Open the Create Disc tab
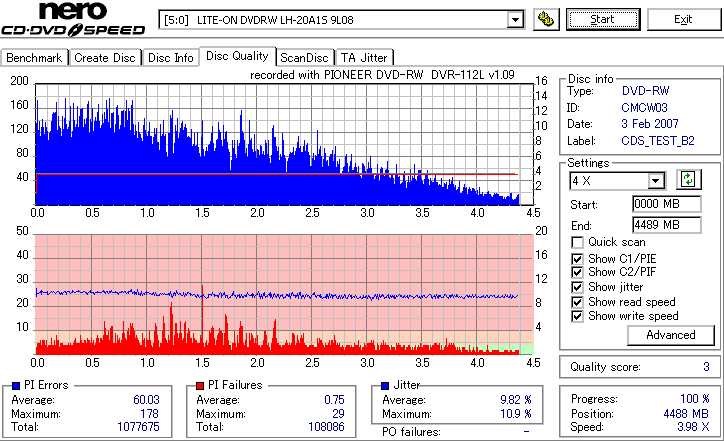The height and width of the screenshot is (441, 724). pos(105,58)
